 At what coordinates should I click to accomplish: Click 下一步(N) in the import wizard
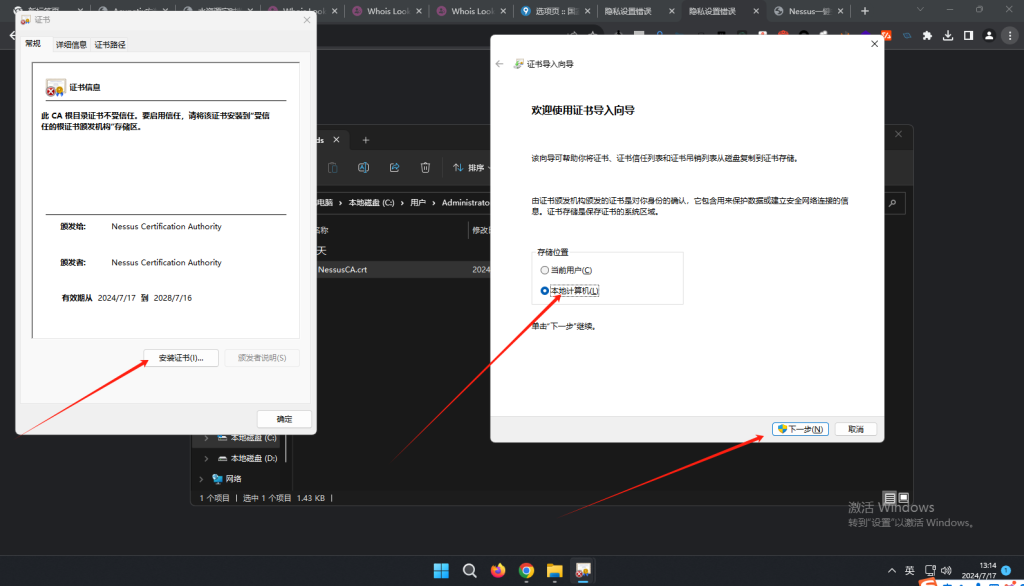point(800,429)
